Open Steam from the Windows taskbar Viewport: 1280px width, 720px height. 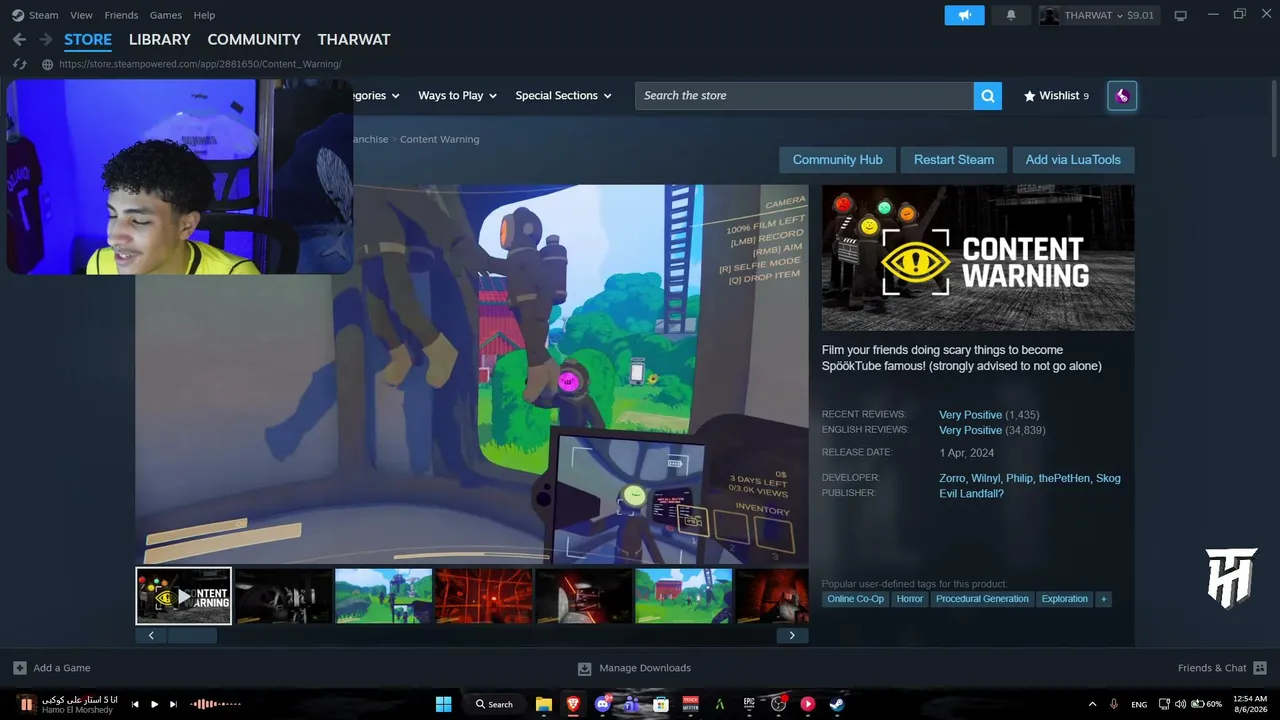coord(837,704)
